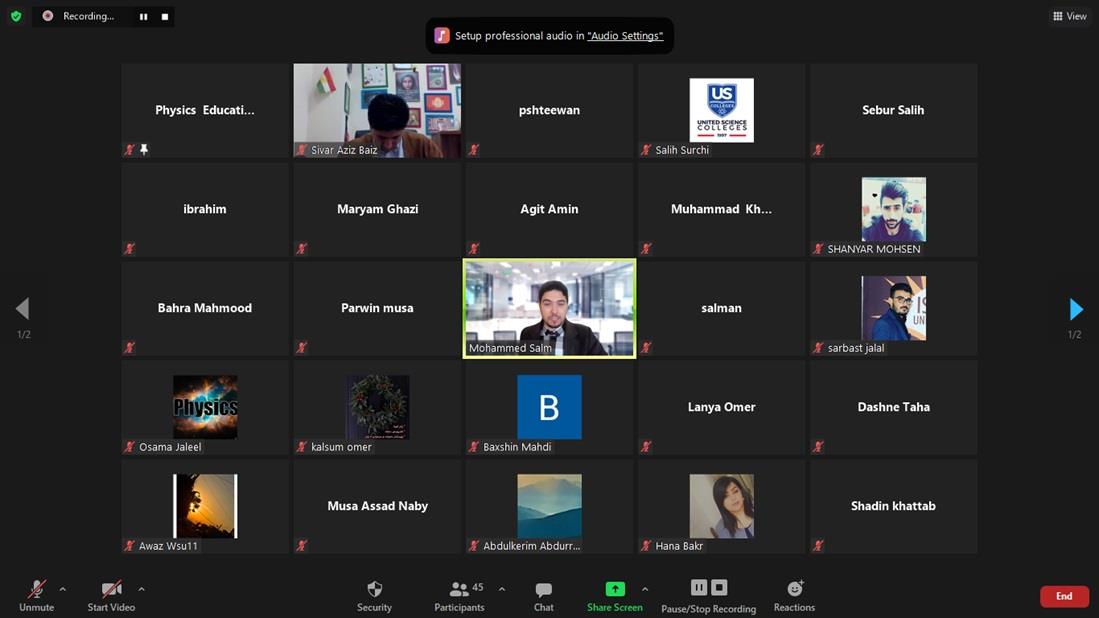Click Pause/Stop Recording in the toolbar
1099x618 pixels.
click(708, 595)
